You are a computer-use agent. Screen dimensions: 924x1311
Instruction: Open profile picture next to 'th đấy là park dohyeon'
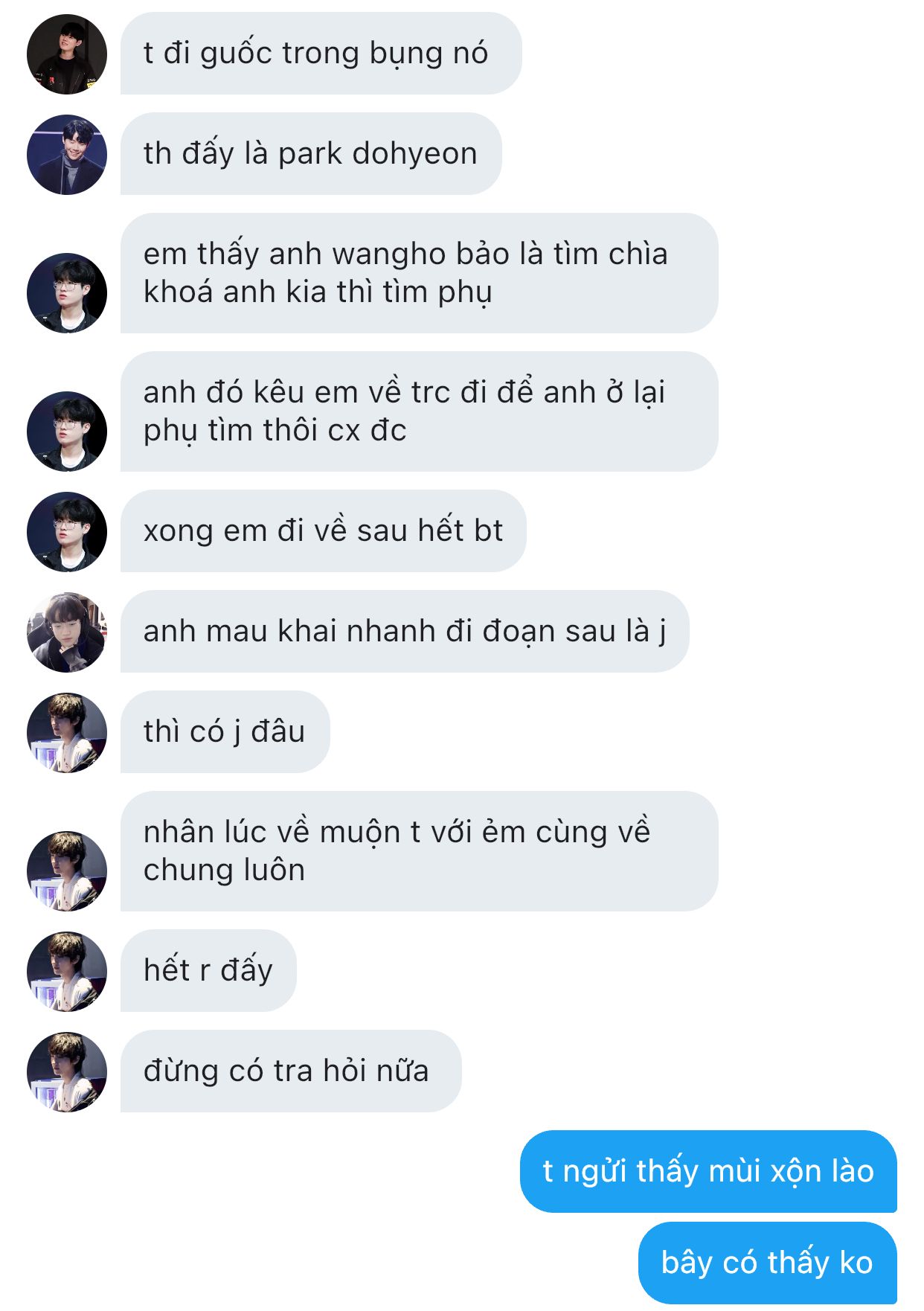pyautogui.click(x=67, y=155)
